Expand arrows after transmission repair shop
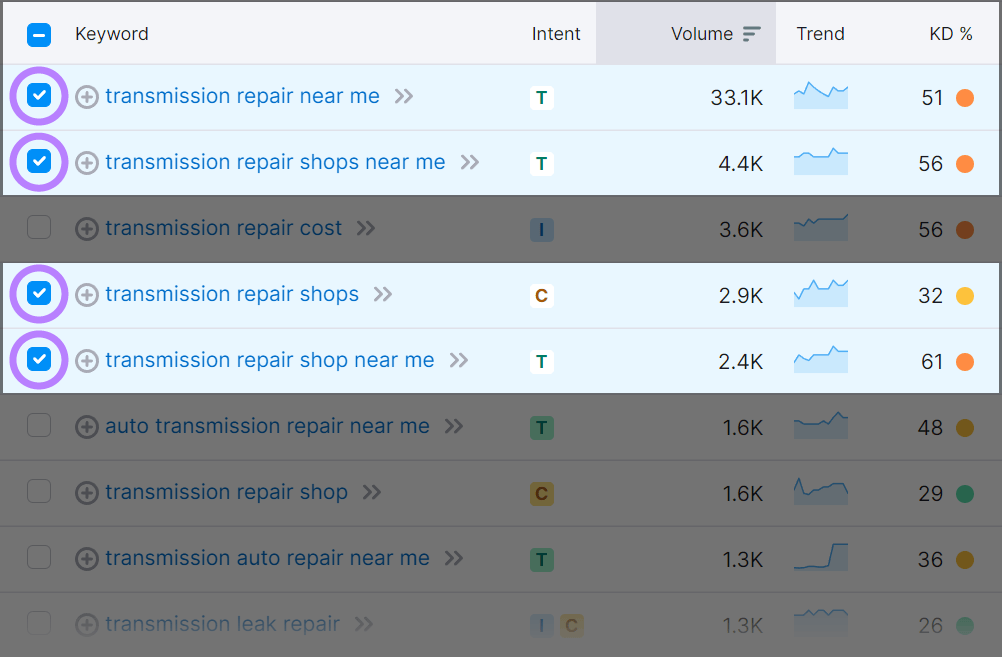The height and width of the screenshot is (657, 1002). point(372,492)
